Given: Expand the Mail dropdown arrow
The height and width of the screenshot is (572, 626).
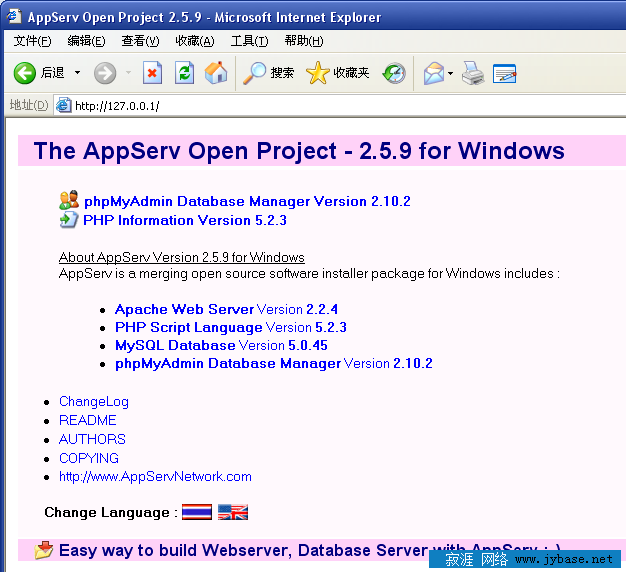Looking at the screenshot, I should tap(450, 73).
